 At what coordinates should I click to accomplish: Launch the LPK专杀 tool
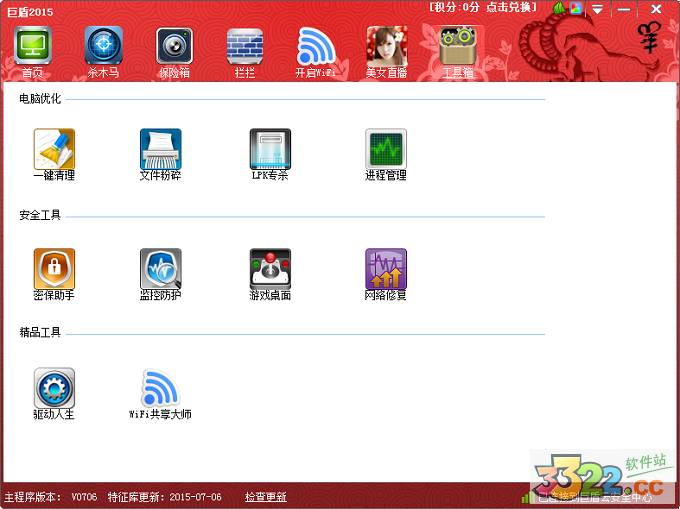pos(270,154)
